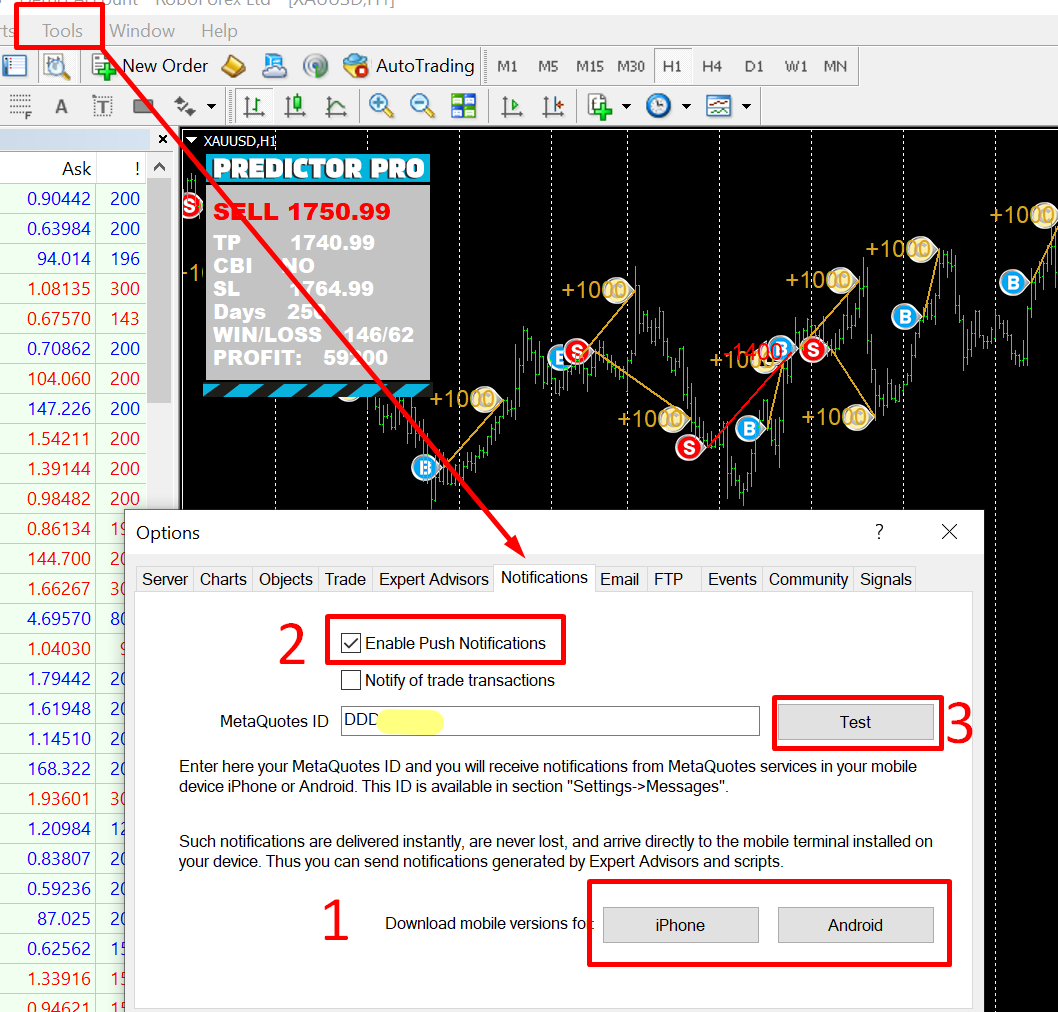The width and height of the screenshot is (1058, 1012).
Task: Select the H1 timeframe
Action: pyautogui.click(x=672, y=66)
